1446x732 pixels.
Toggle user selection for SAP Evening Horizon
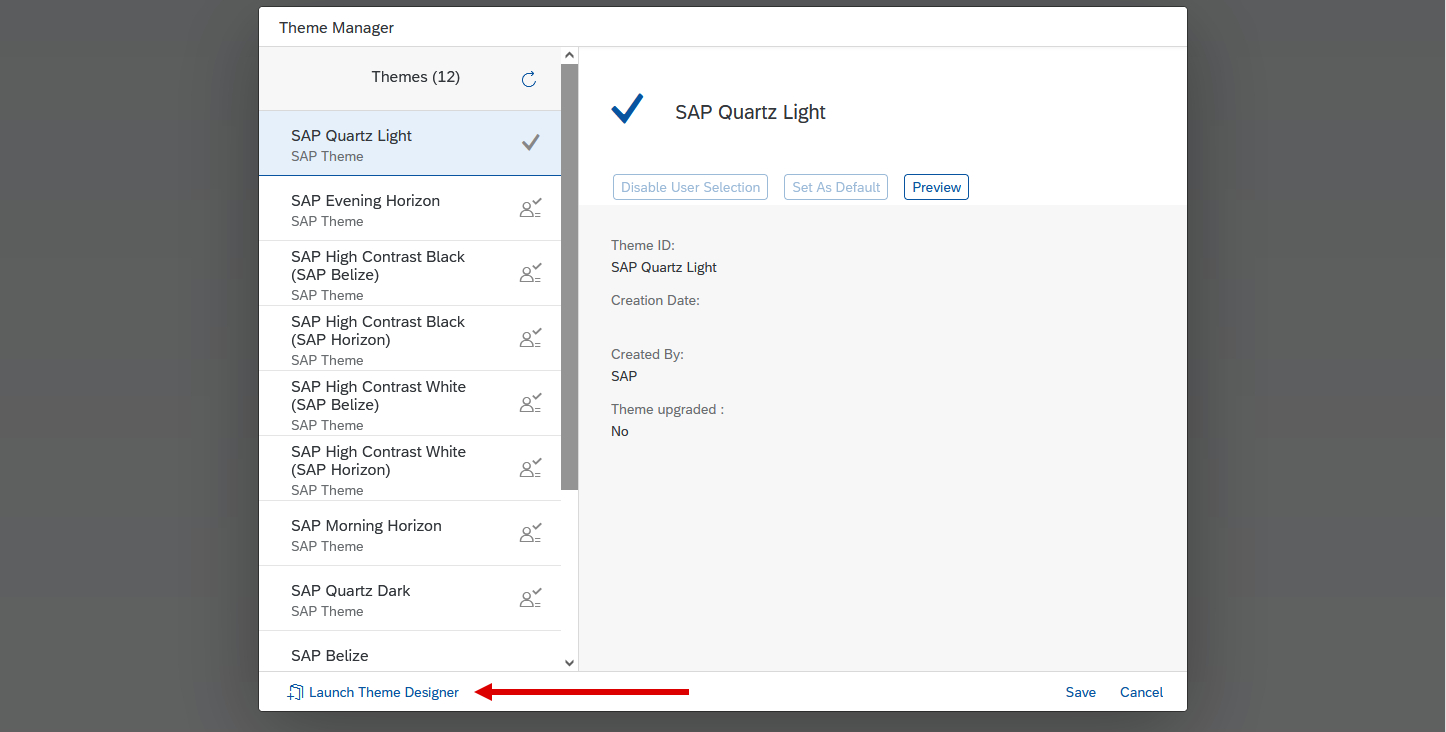[530, 208]
